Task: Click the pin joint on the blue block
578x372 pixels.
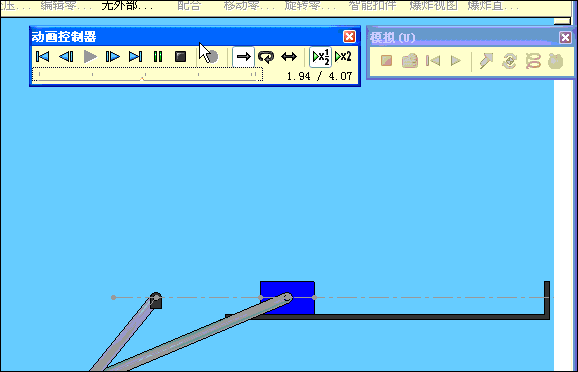Action: click(x=288, y=297)
